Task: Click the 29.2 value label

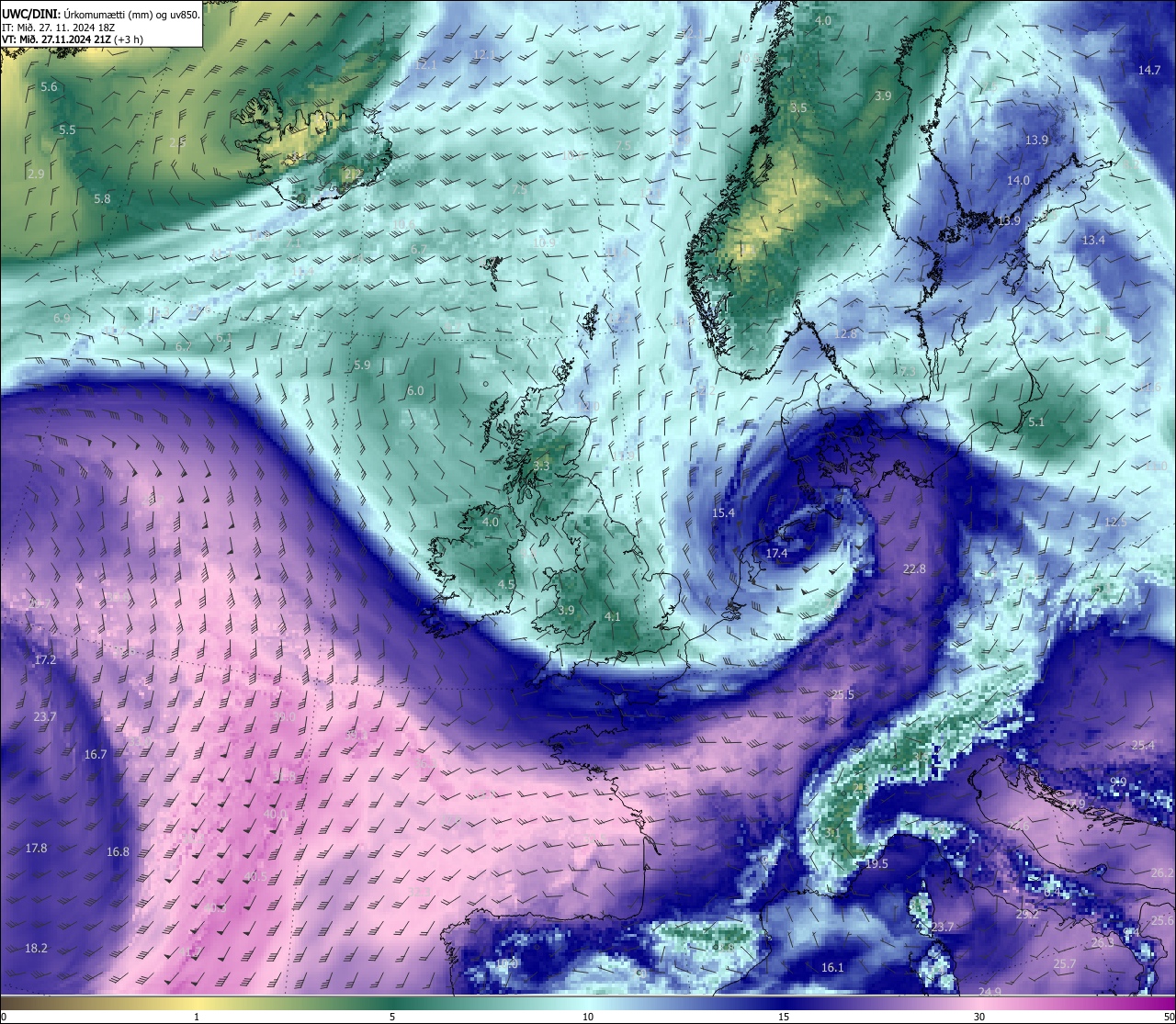Action: click(x=1026, y=915)
